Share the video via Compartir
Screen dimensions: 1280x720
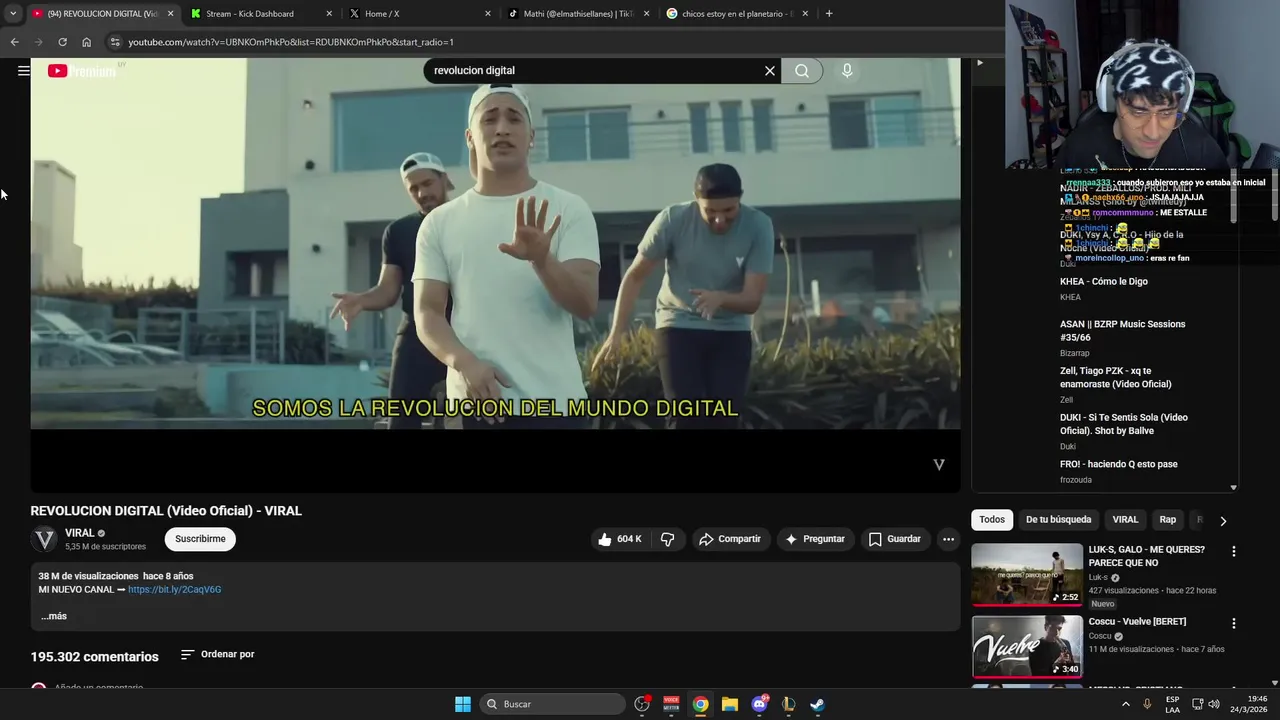click(x=730, y=539)
